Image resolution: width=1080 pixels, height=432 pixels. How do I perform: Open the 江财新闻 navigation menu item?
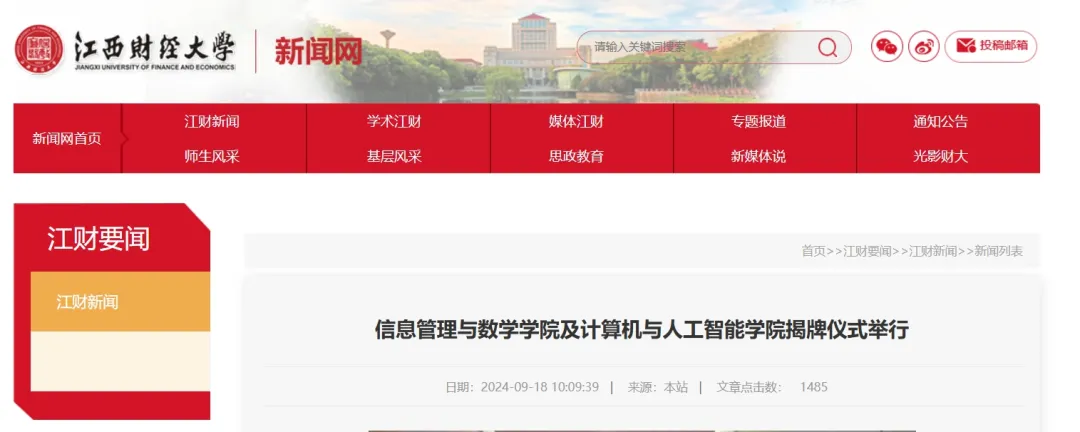click(x=212, y=122)
